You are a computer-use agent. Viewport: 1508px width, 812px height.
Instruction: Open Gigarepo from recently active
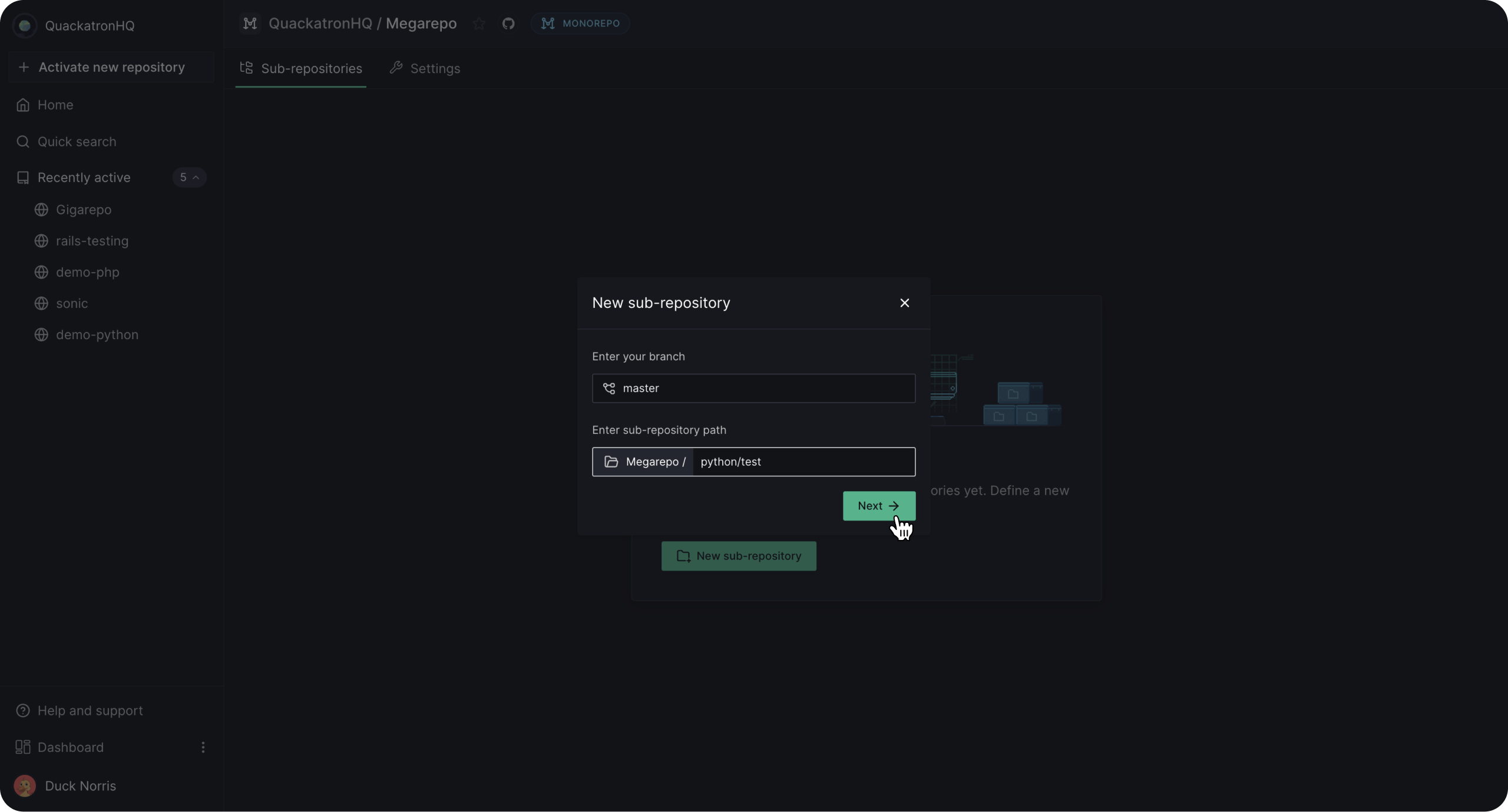click(x=84, y=210)
